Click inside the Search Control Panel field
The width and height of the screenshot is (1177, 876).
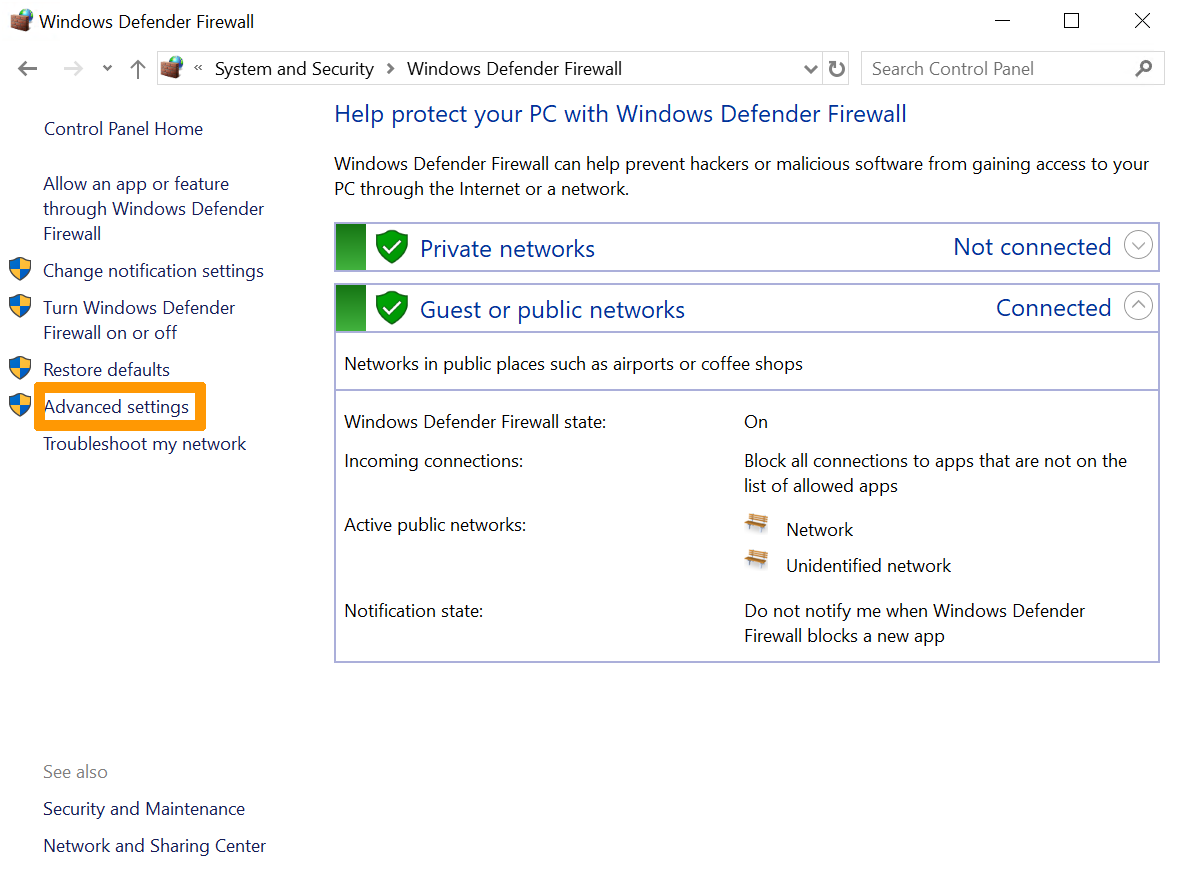[990, 68]
